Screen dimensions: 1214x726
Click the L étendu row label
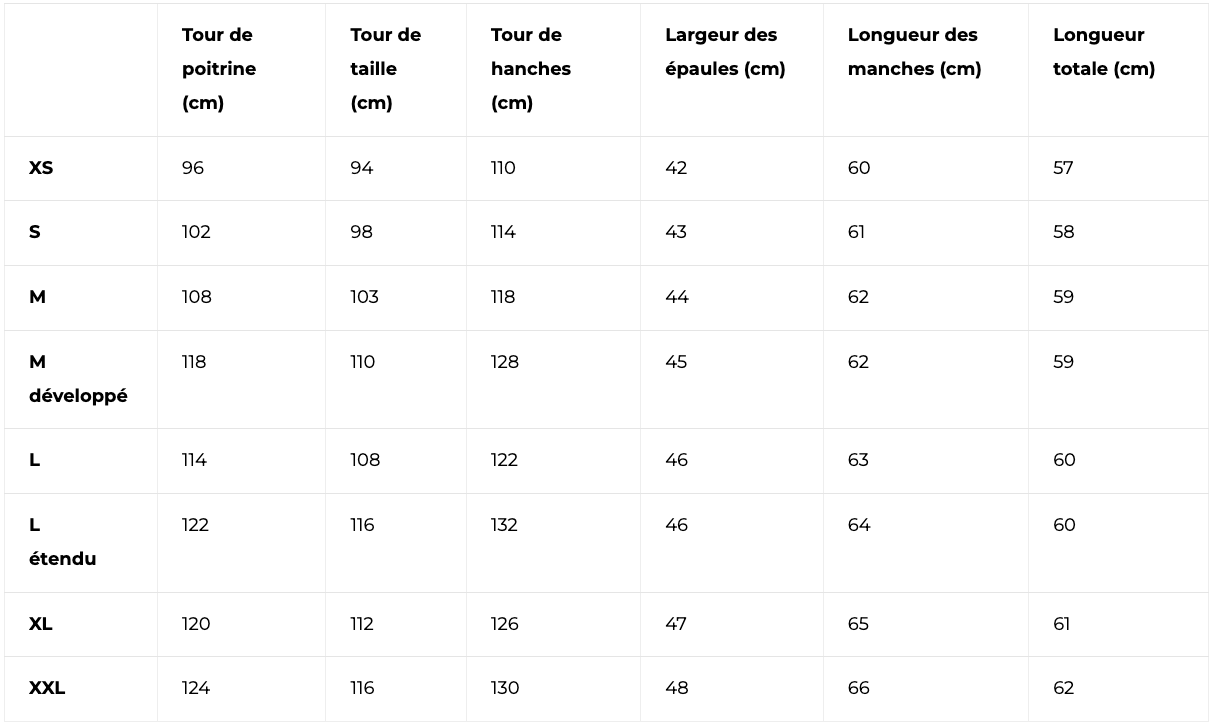click(62, 542)
